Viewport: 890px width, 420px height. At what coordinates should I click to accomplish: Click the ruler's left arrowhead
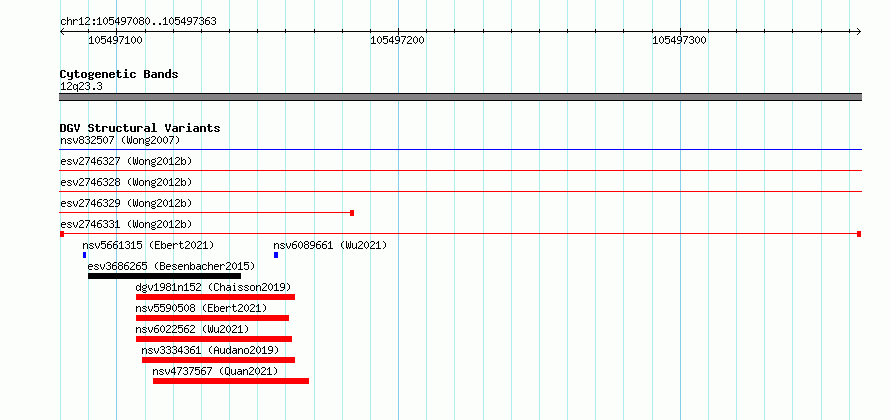point(62,31)
